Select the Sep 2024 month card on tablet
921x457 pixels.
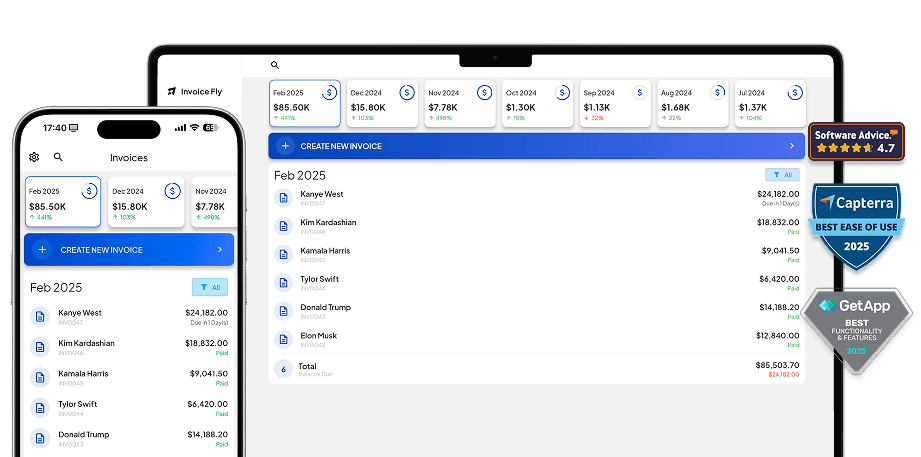pyautogui.click(x=615, y=104)
